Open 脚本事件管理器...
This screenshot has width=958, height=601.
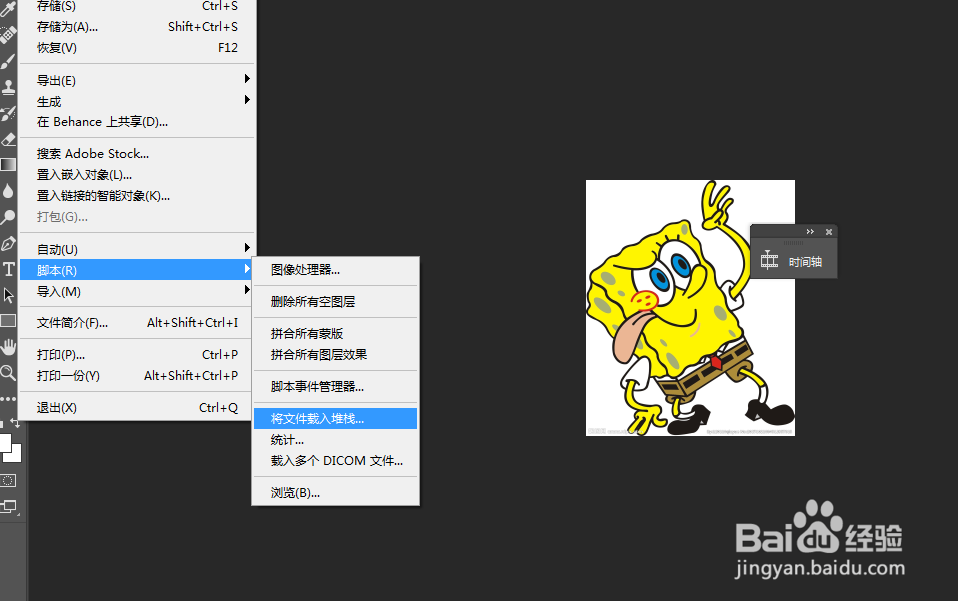click(x=335, y=387)
